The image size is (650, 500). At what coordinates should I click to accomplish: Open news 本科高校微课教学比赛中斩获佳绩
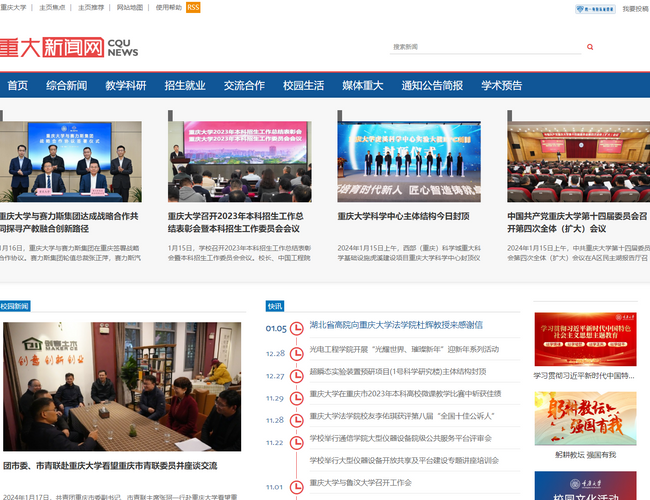[405, 394]
